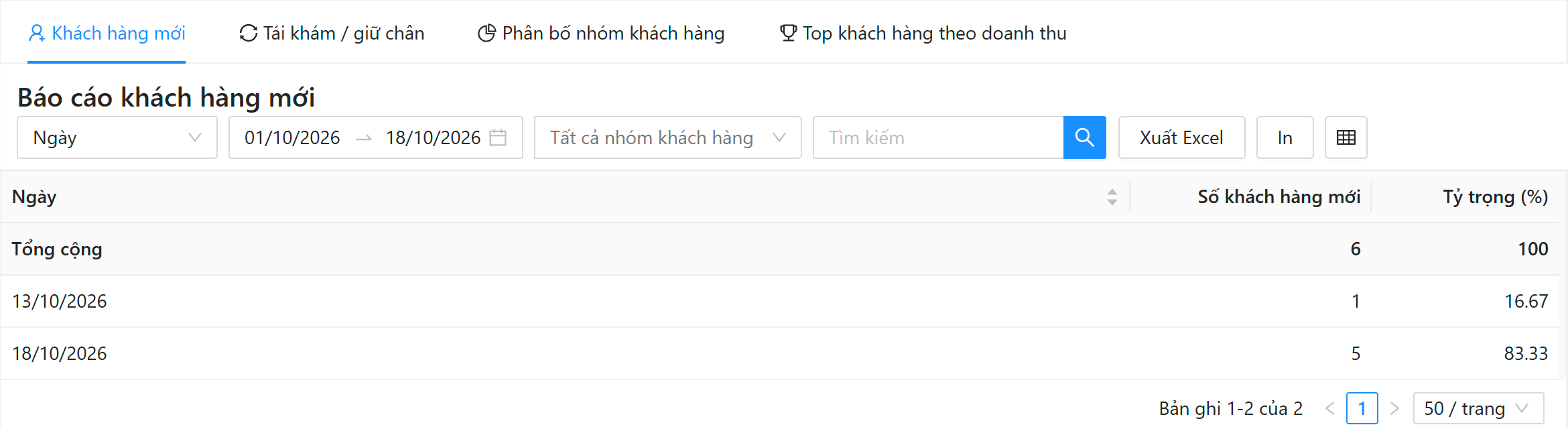This screenshot has height=429, width=1568.
Task: Expand the Ngày period dropdown
Action: (x=117, y=137)
